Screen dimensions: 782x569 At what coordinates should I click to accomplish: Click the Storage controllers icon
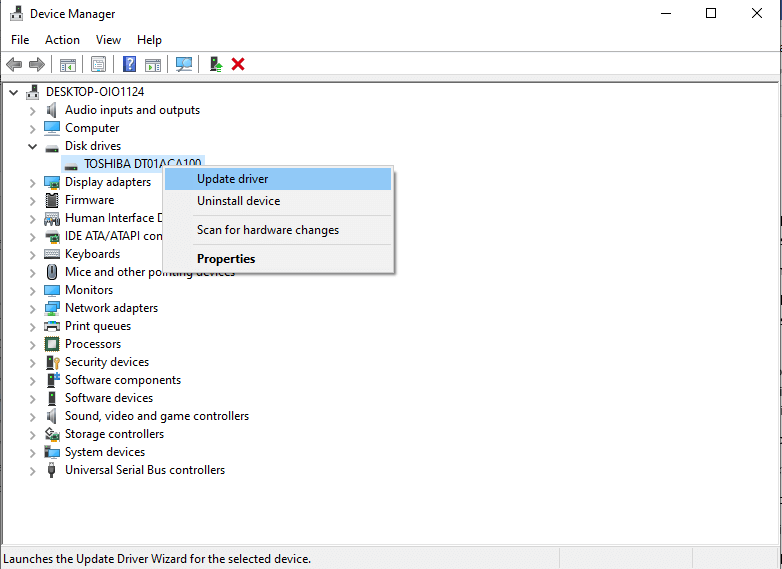coord(52,434)
